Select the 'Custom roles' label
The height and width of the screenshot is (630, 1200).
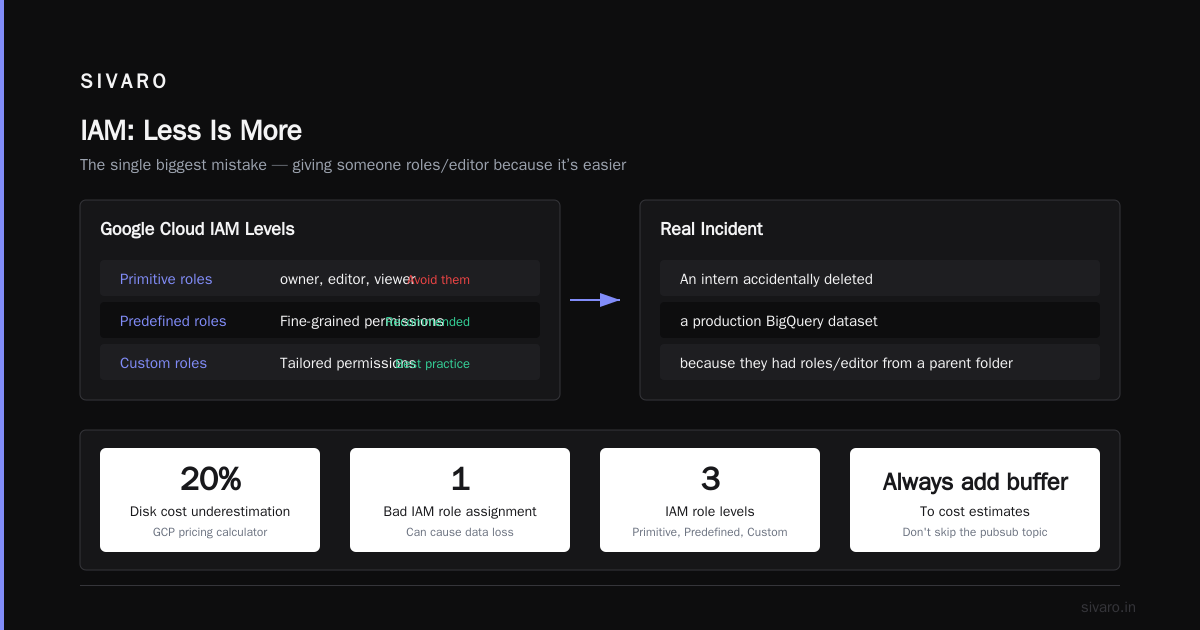click(x=163, y=363)
